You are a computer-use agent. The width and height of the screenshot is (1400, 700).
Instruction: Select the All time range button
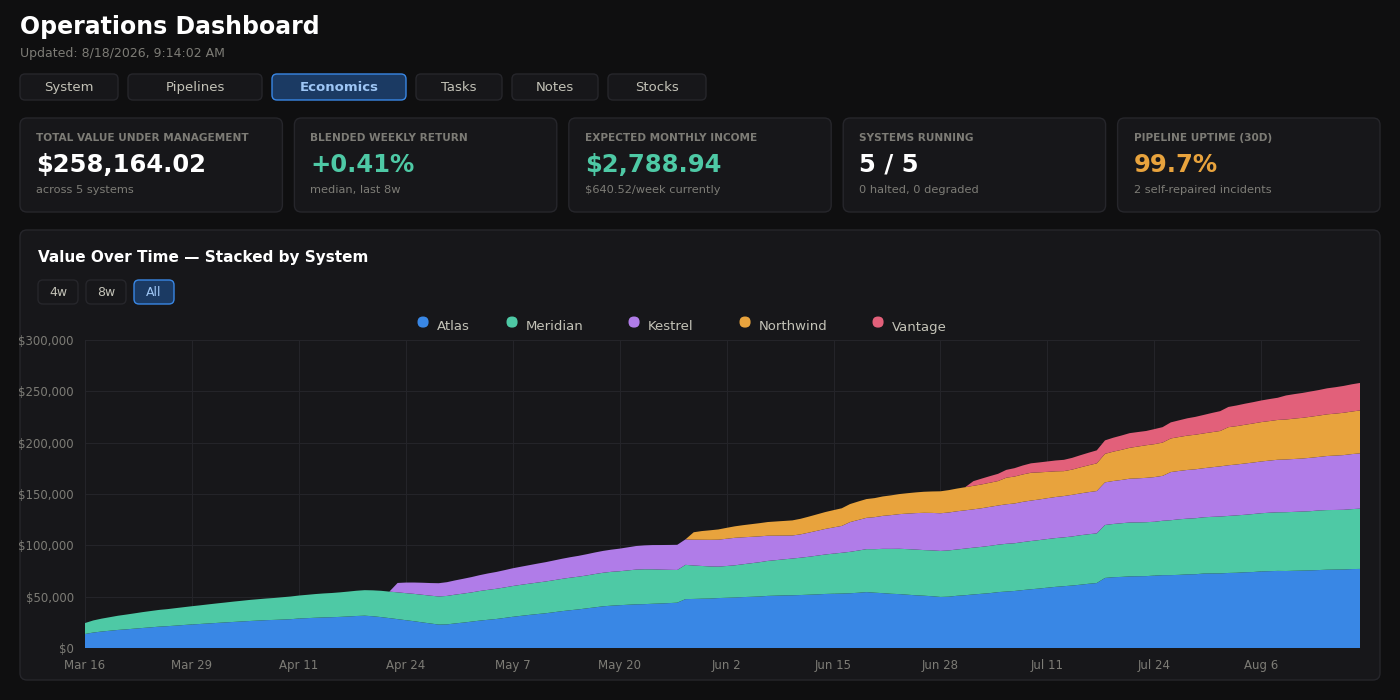click(x=154, y=292)
